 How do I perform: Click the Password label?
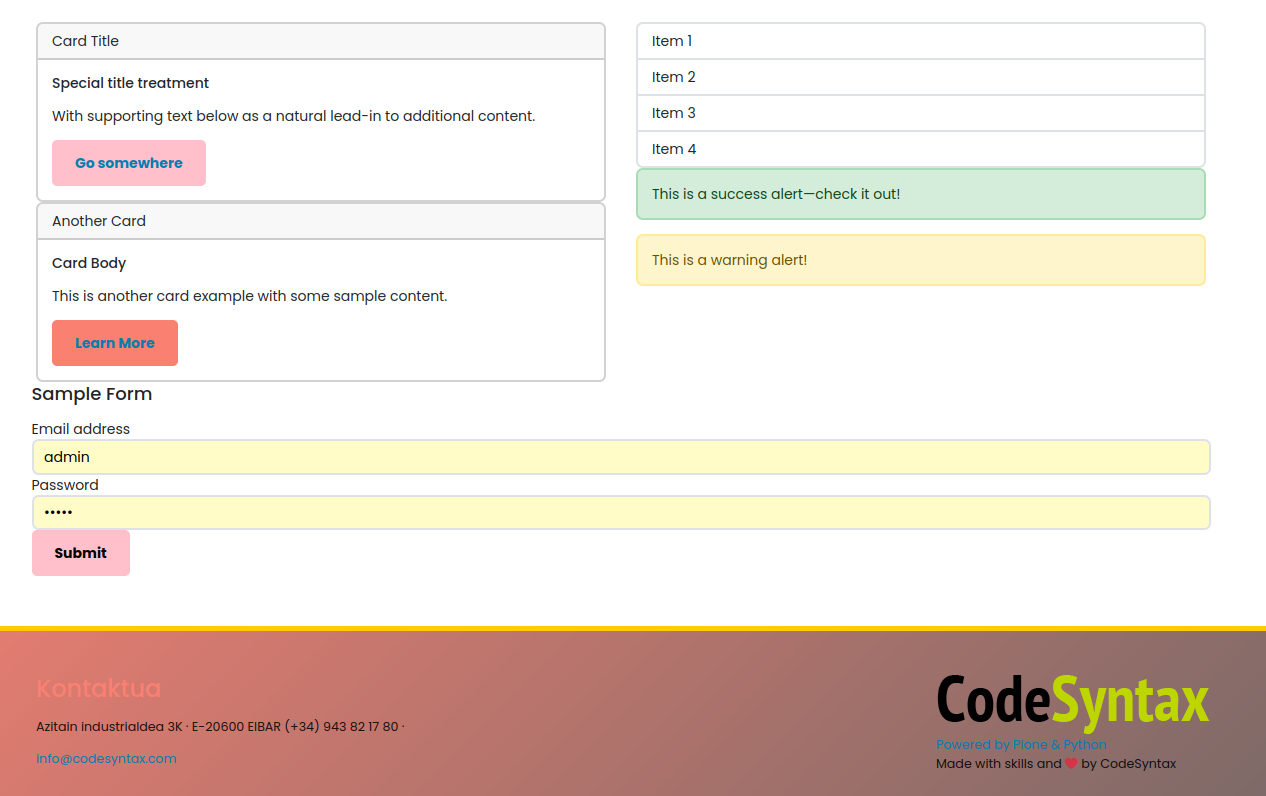tap(65, 485)
